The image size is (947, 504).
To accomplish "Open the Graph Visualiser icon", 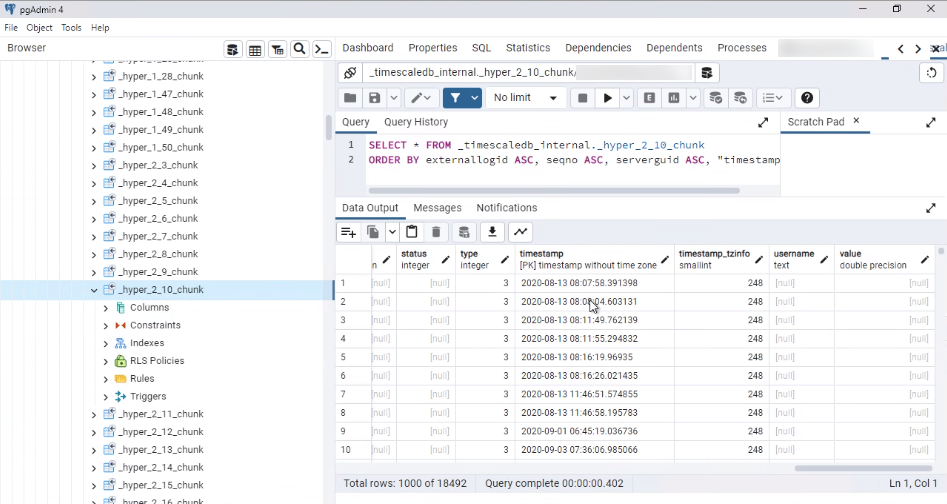I will click(520, 232).
